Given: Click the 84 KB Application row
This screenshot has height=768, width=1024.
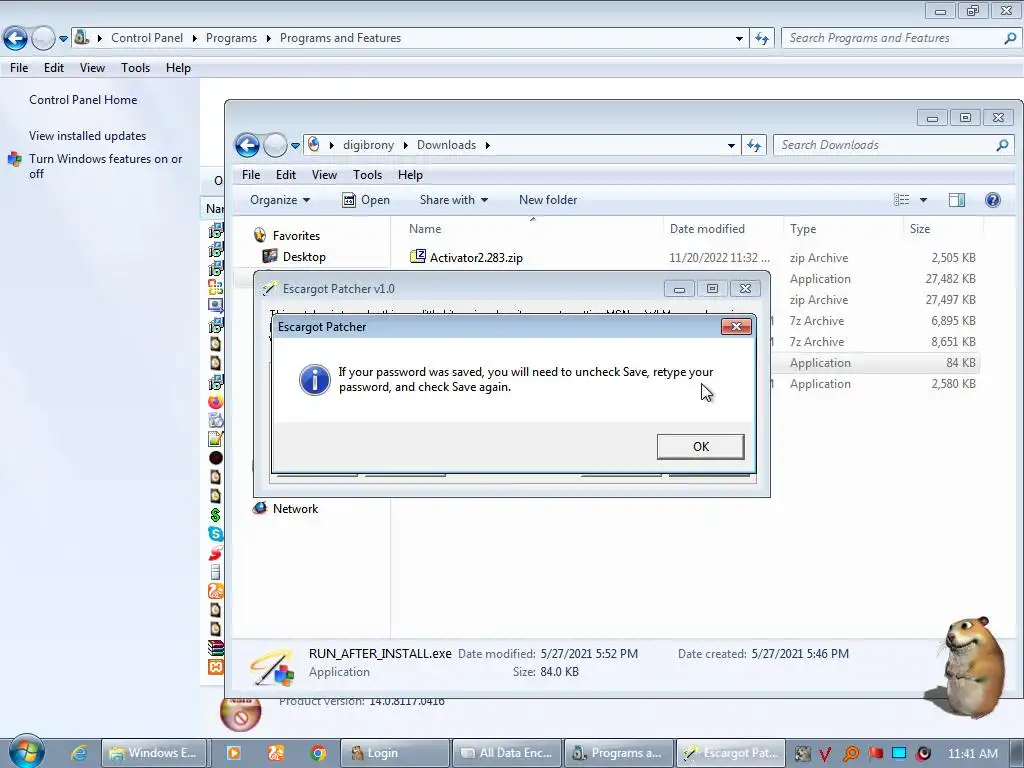Looking at the screenshot, I should (x=875, y=362).
